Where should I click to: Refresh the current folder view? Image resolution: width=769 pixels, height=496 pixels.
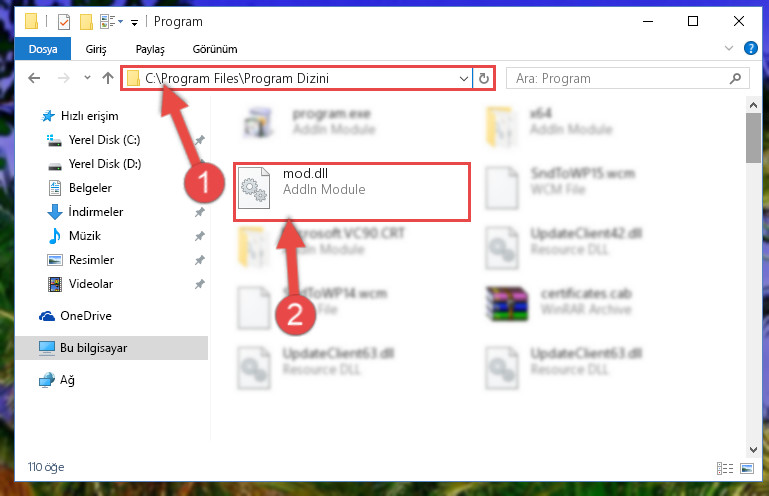484,78
